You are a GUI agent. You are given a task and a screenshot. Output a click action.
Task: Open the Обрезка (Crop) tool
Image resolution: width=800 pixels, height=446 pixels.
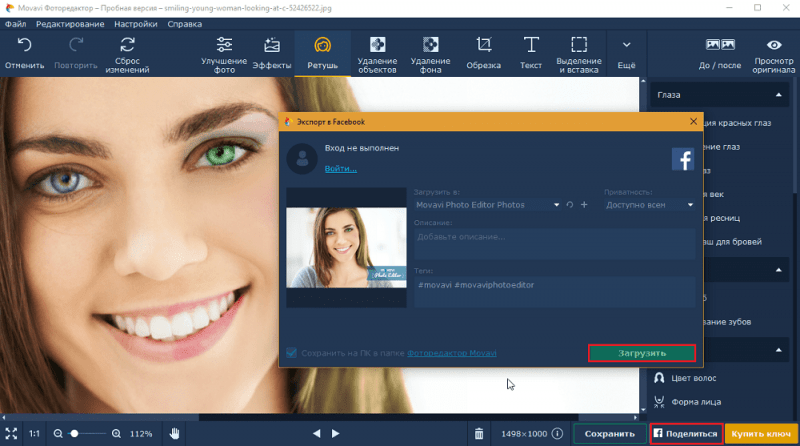click(484, 54)
